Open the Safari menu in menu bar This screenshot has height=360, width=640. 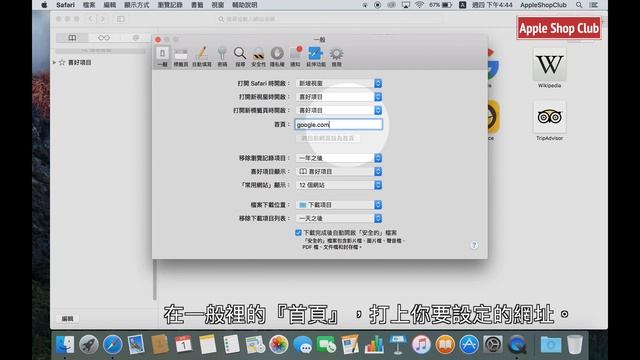click(x=65, y=5)
